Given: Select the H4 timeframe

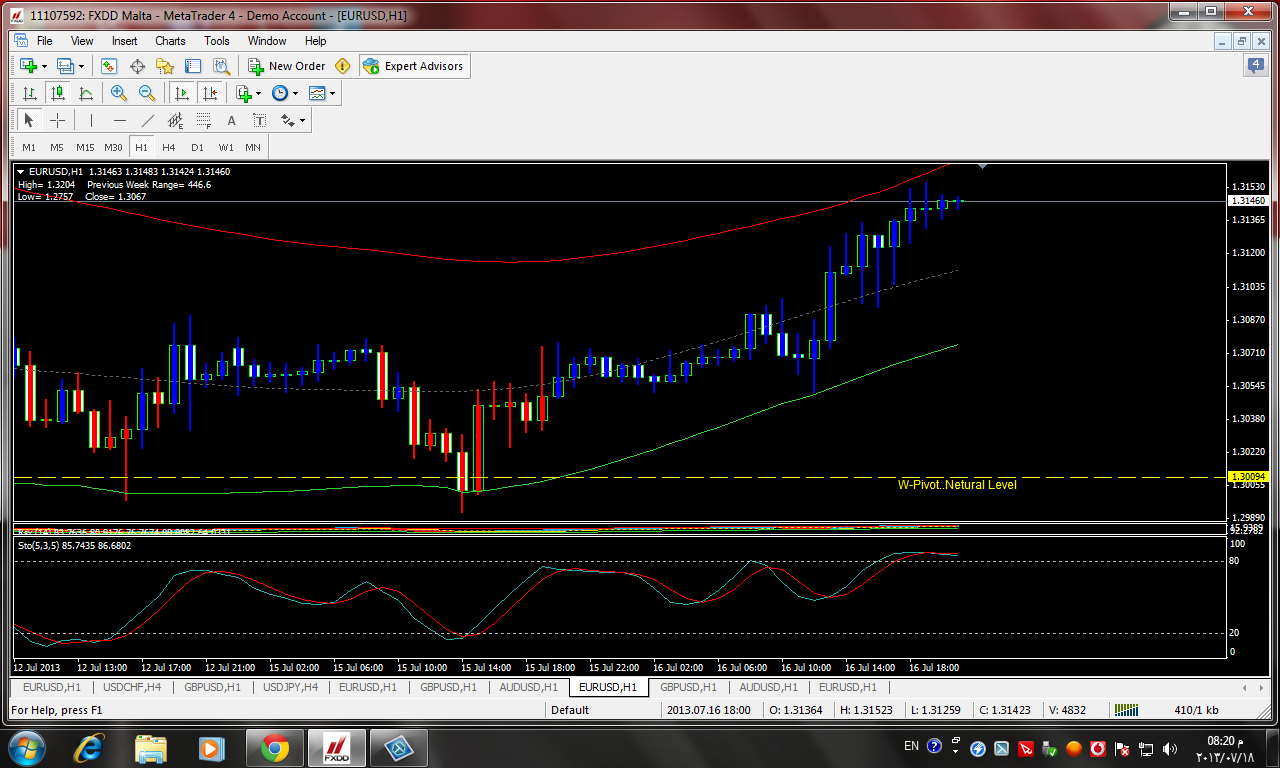Looking at the screenshot, I should tap(169, 147).
